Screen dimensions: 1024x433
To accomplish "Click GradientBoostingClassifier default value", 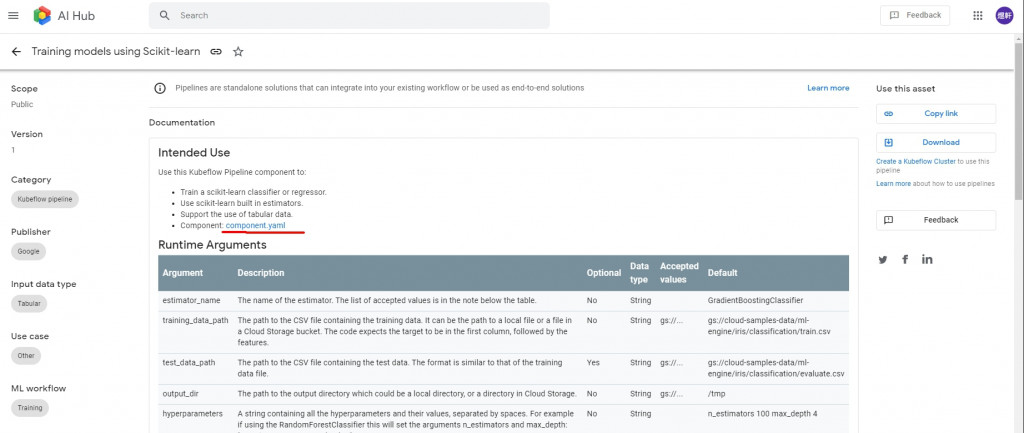I will (755, 300).
